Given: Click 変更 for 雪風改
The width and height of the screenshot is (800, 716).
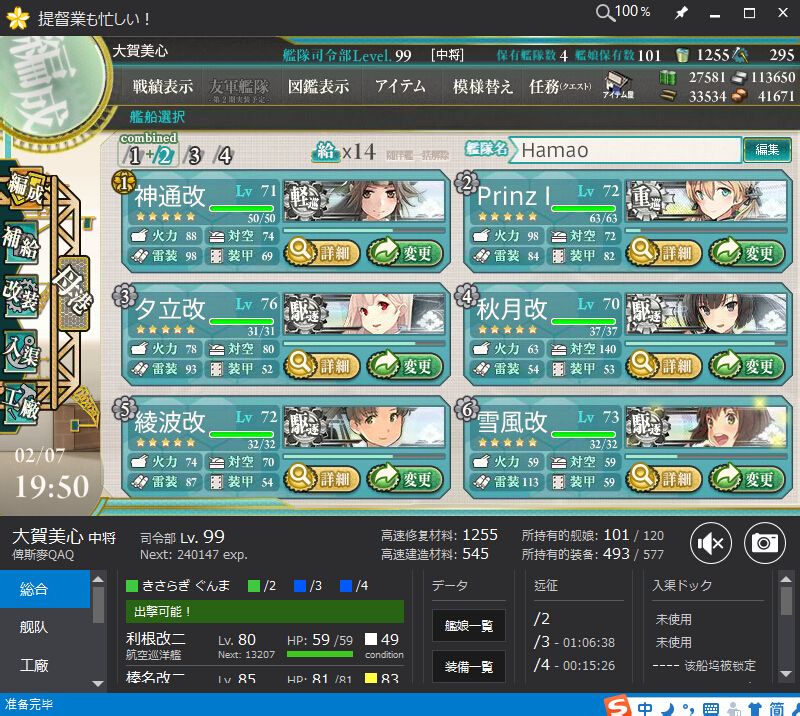Looking at the screenshot, I should [747, 478].
